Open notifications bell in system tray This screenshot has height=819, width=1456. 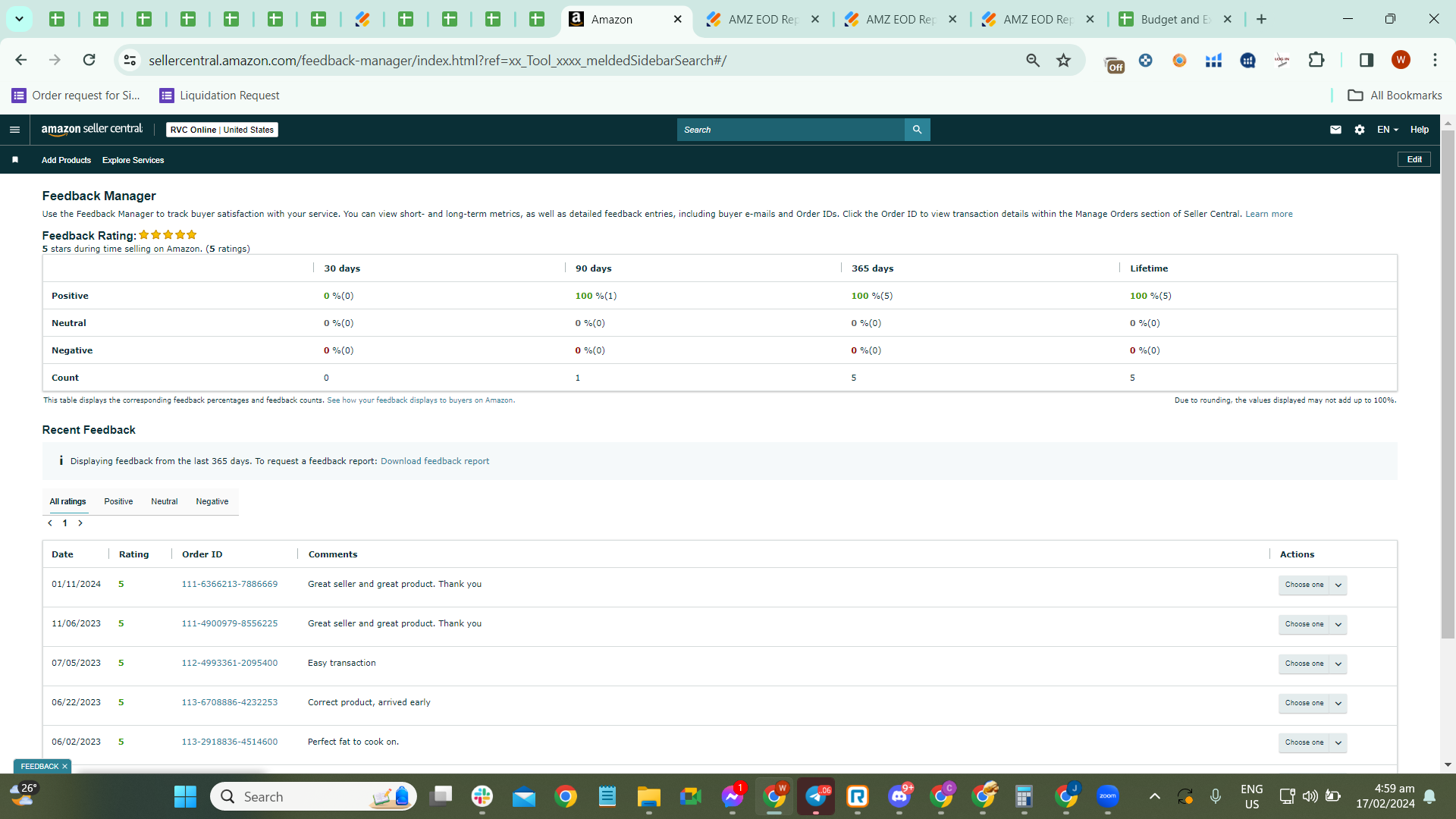pos(1429,796)
